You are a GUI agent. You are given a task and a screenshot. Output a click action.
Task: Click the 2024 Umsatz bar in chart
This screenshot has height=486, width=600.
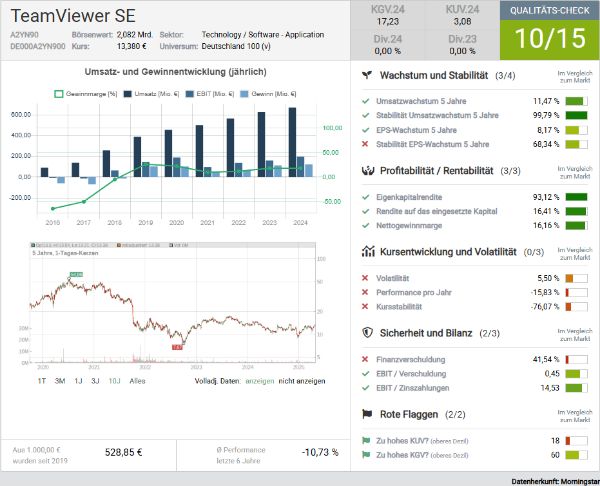tap(292, 142)
